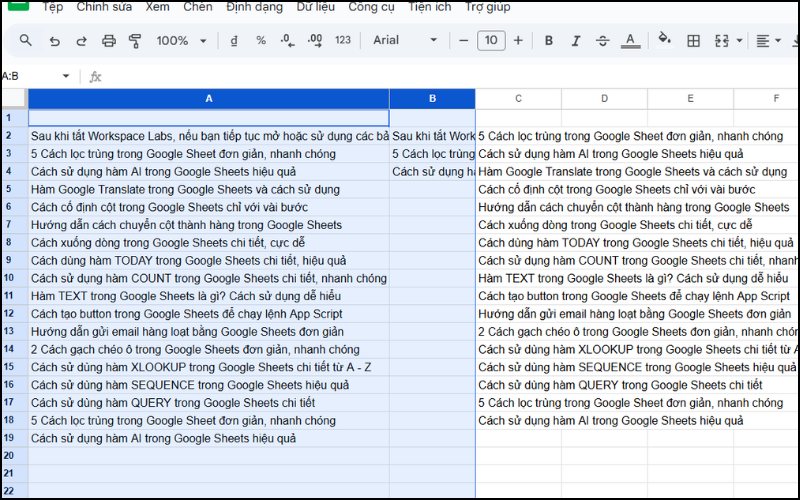Click the search icon in toolbar
The width and height of the screenshot is (800, 500).
pyautogui.click(x=26, y=41)
